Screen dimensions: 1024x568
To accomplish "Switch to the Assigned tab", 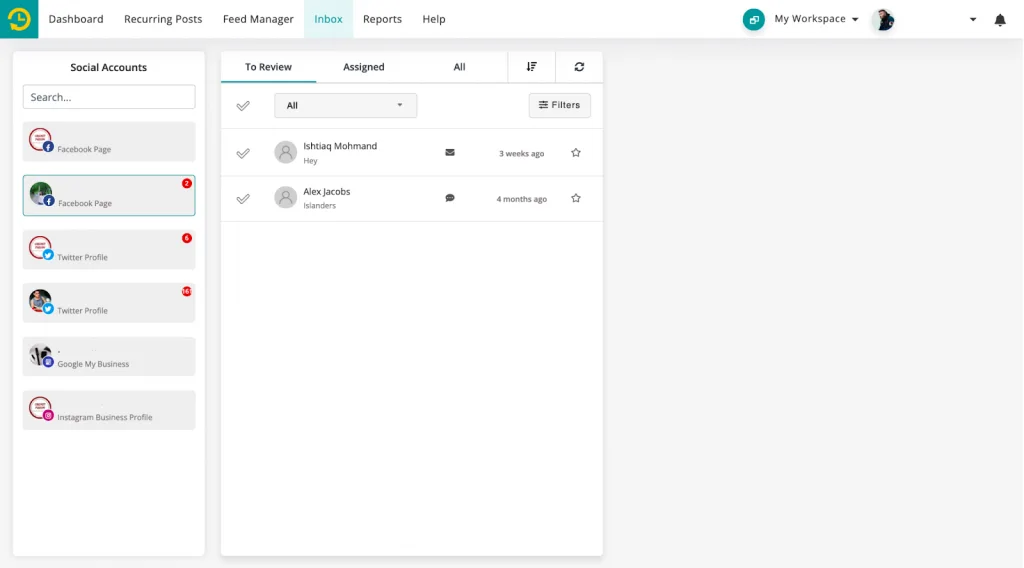I will [x=364, y=67].
